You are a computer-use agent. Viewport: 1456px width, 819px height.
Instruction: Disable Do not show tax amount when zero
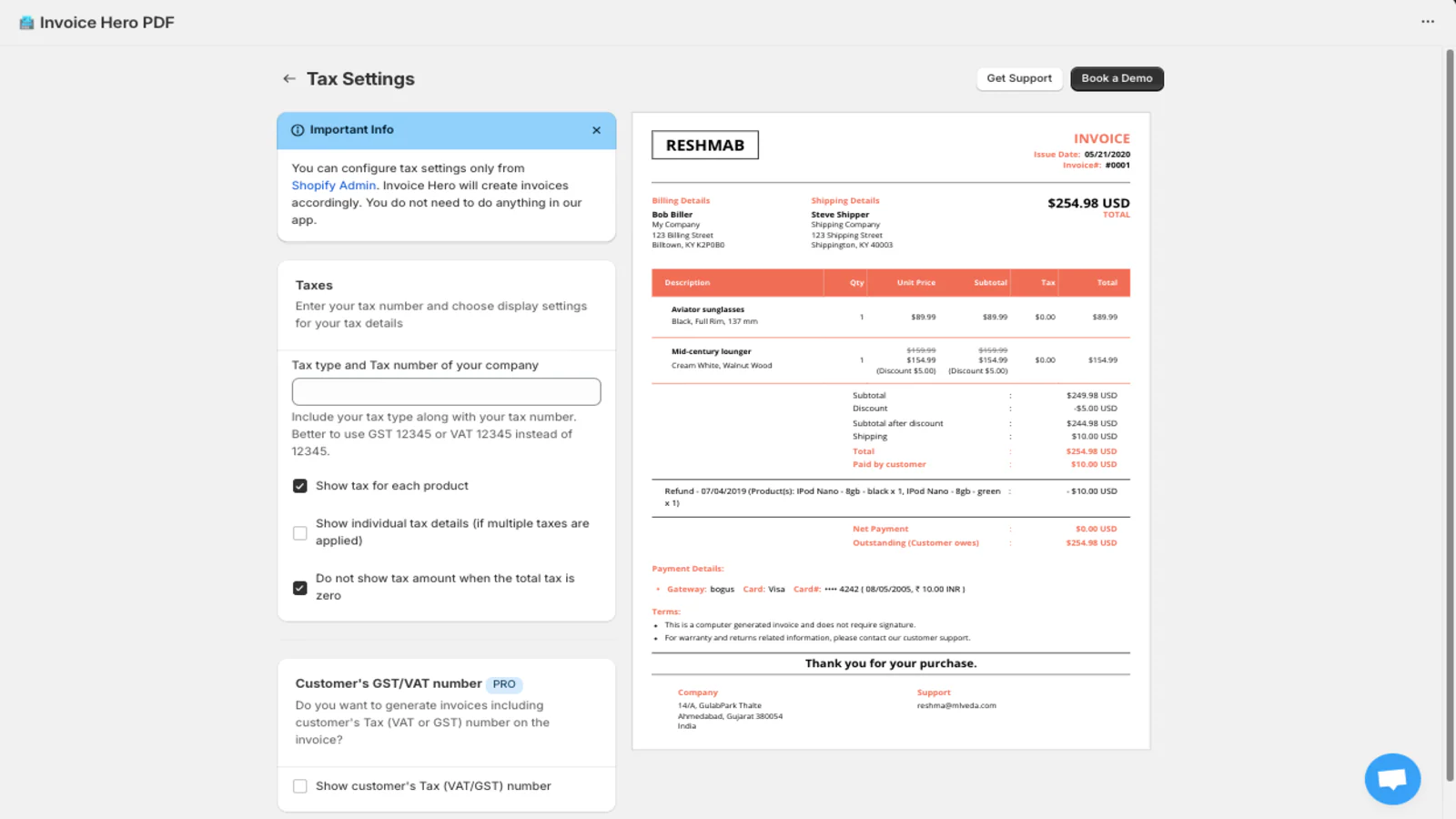tap(300, 588)
